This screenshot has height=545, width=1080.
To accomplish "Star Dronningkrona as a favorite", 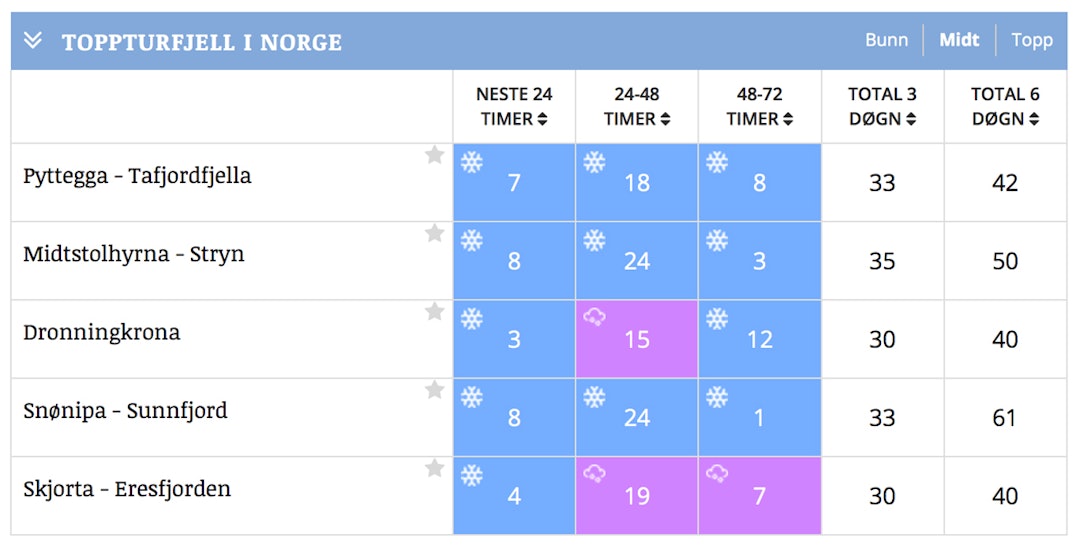I will coord(434,312).
